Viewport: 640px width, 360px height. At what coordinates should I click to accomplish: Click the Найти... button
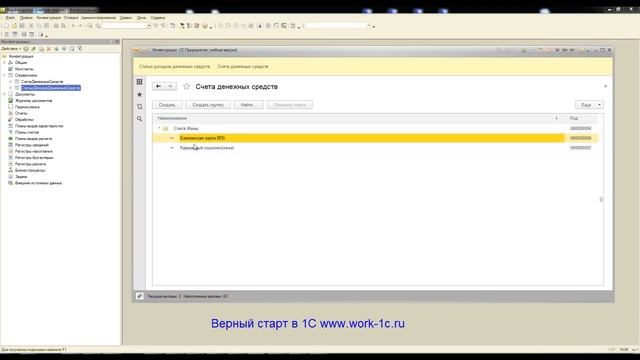[x=249, y=105]
